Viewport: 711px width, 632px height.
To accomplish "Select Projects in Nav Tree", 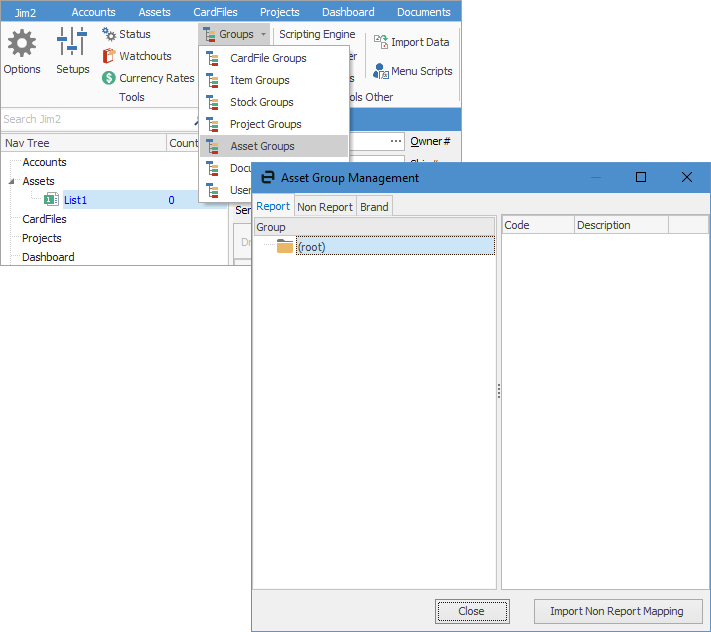I will pyautogui.click(x=42, y=238).
